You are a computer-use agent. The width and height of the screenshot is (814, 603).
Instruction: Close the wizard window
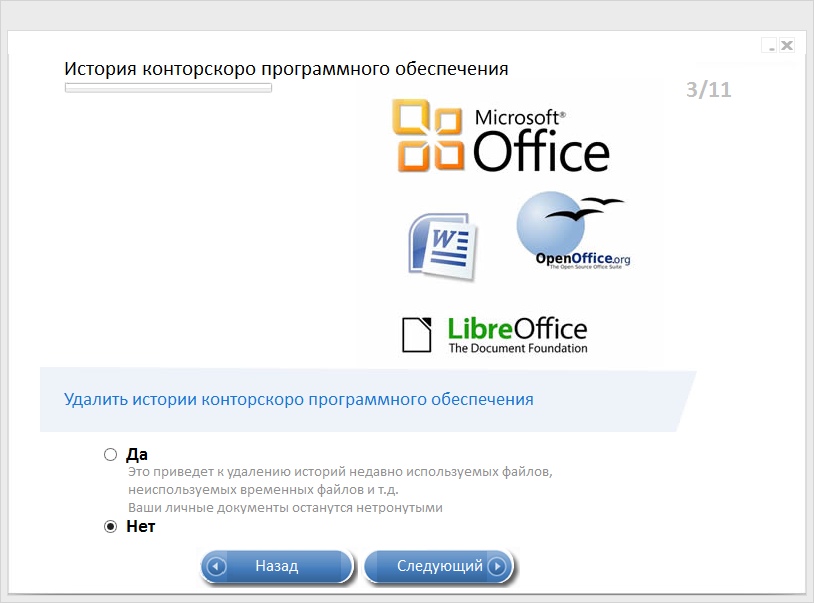point(787,45)
